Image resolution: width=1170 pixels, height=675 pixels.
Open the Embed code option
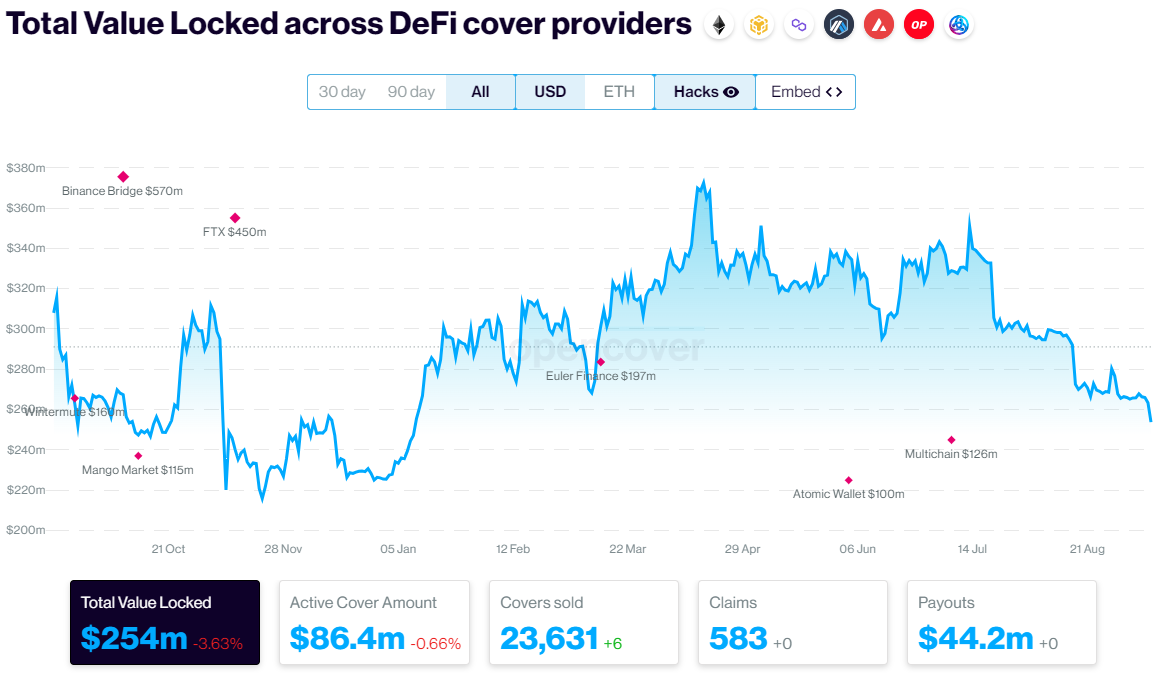(x=806, y=92)
